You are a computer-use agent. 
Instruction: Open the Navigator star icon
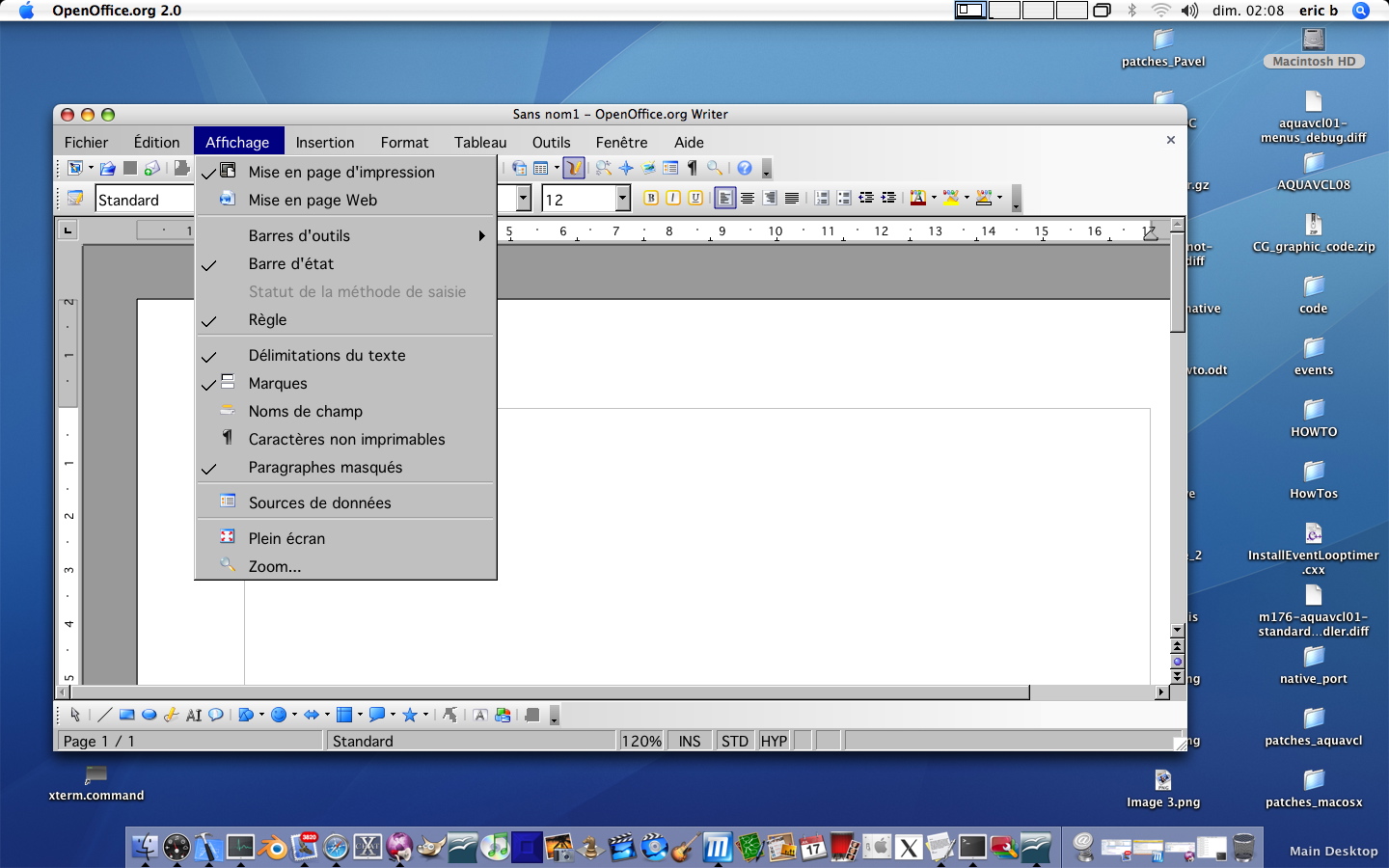pyautogui.click(x=626, y=168)
